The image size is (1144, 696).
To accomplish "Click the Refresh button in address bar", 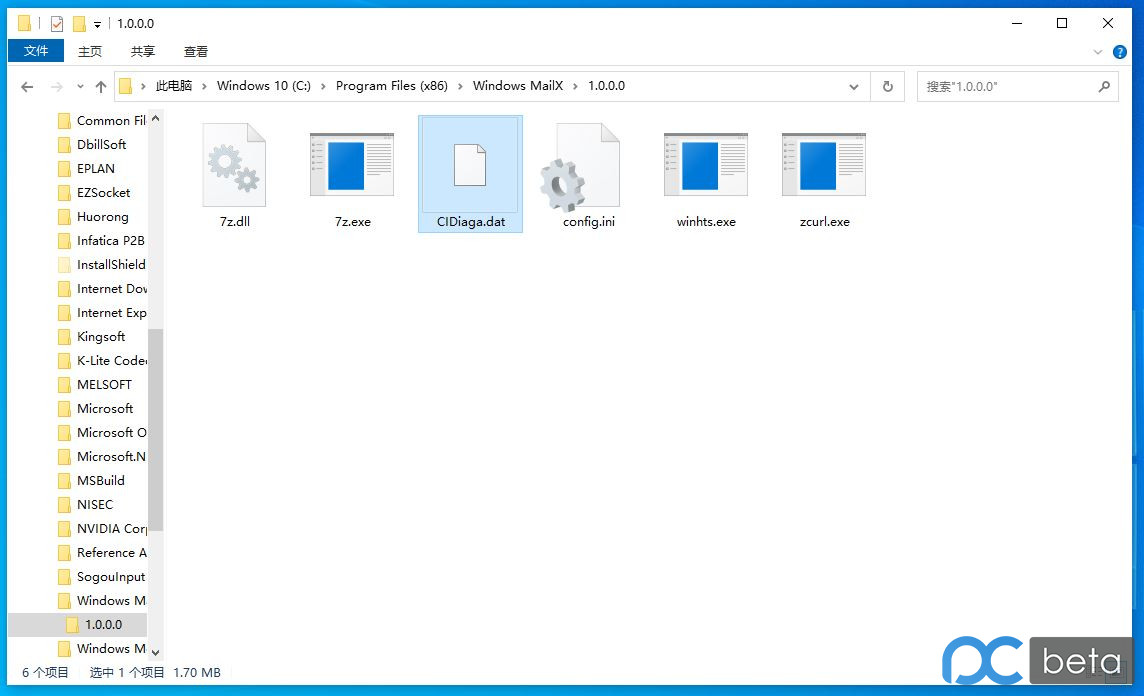I will [x=887, y=87].
